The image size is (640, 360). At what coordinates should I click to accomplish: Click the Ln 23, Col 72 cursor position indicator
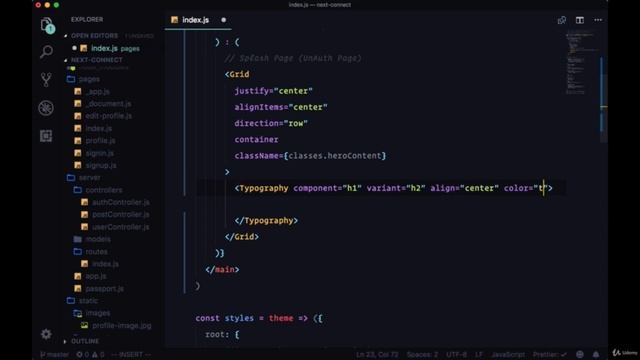pyautogui.click(x=377, y=355)
